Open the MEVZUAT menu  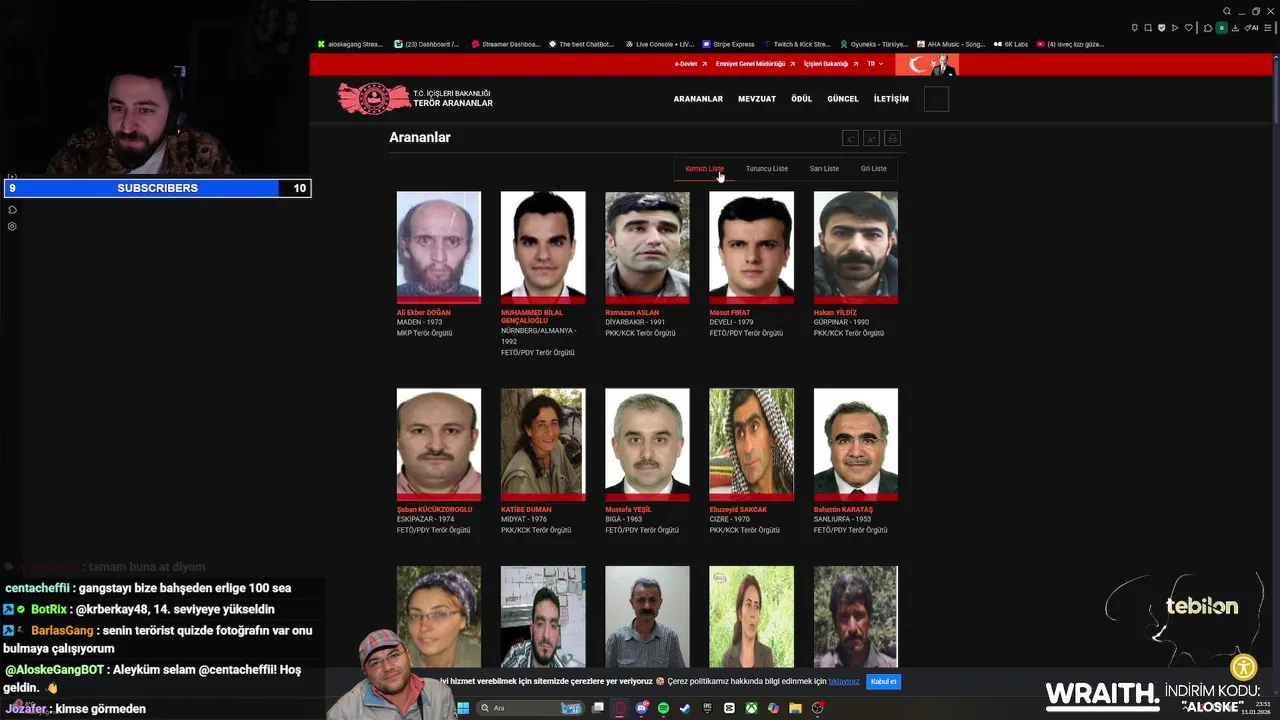click(757, 99)
